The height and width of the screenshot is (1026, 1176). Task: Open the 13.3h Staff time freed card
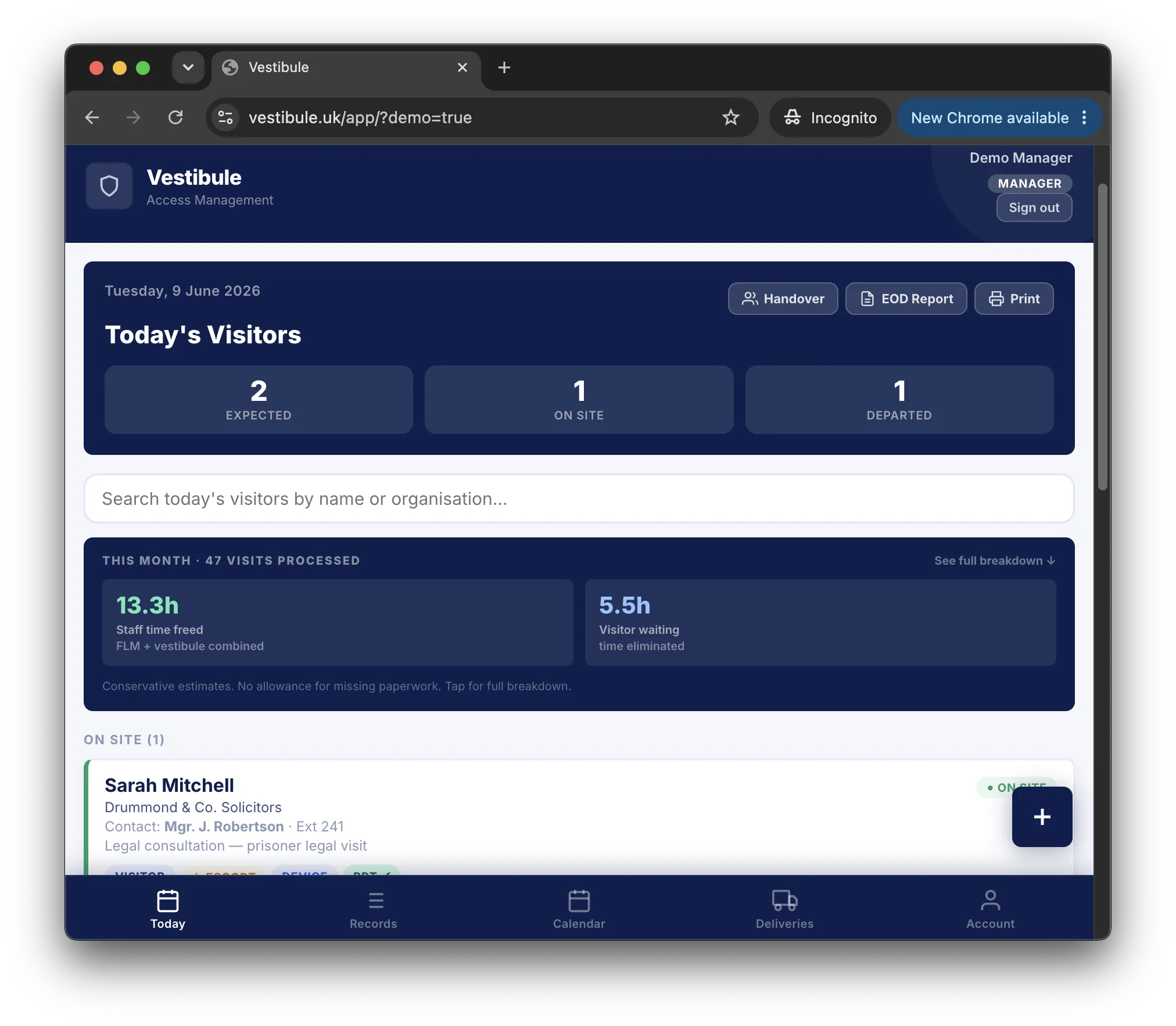click(x=338, y=622)
